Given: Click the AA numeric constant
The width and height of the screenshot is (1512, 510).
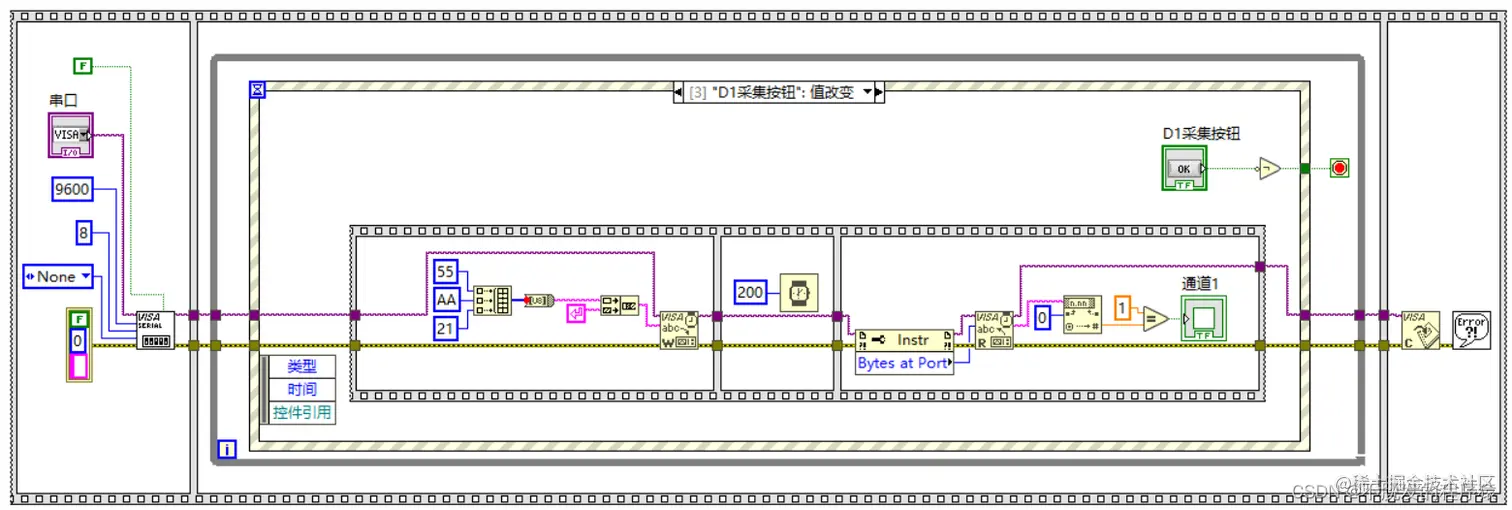Looking at the screenshot, I should (446, 300).
